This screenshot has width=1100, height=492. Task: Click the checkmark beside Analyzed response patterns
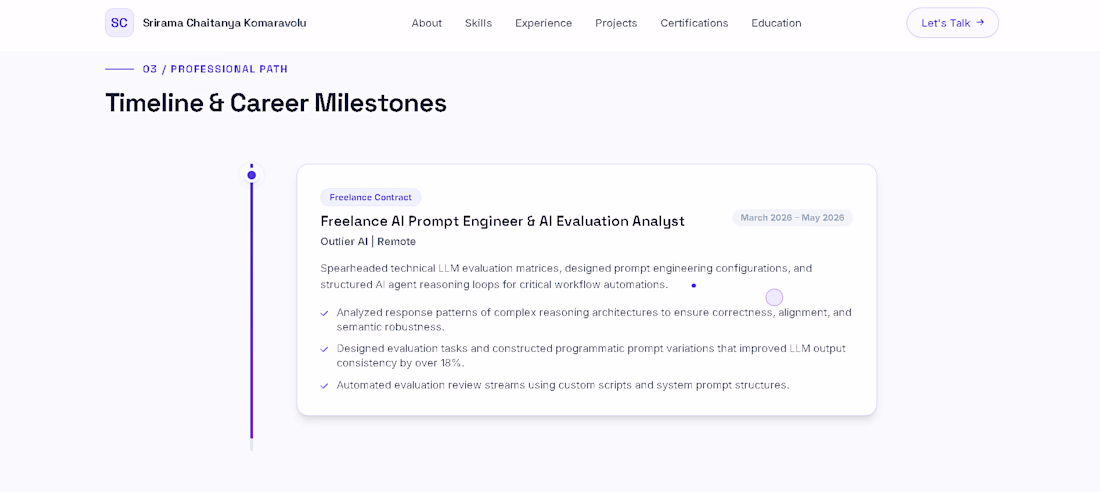tap(324, 313)
